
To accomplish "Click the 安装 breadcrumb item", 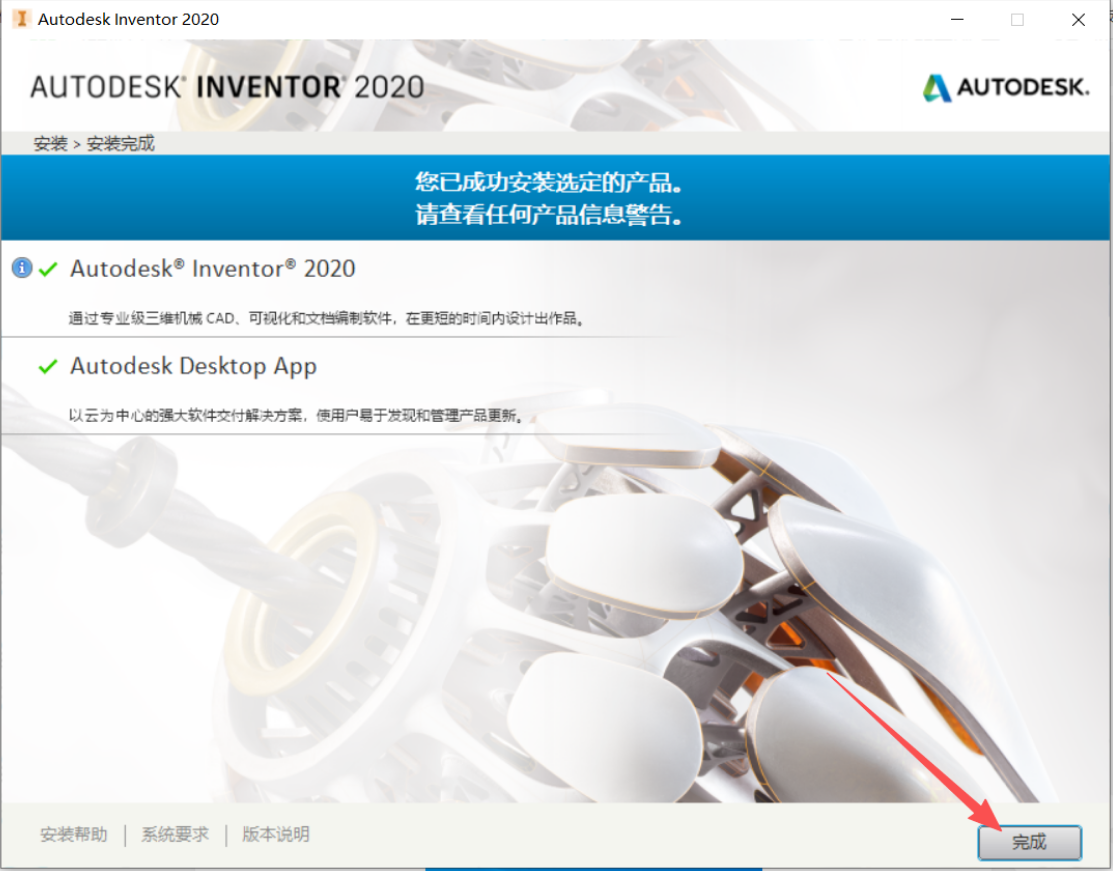I will tap(50, 143).
